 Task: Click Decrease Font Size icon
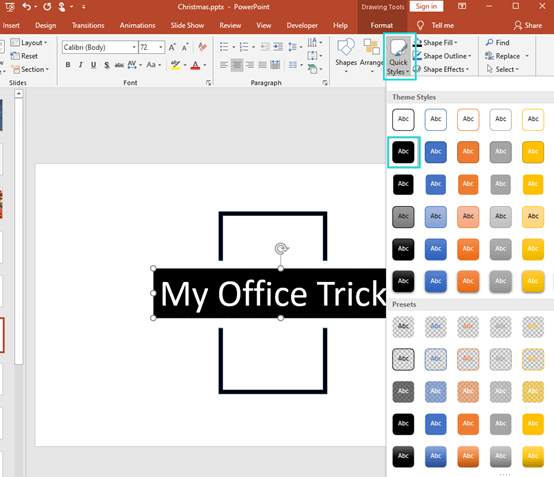[x=185, y=47]
